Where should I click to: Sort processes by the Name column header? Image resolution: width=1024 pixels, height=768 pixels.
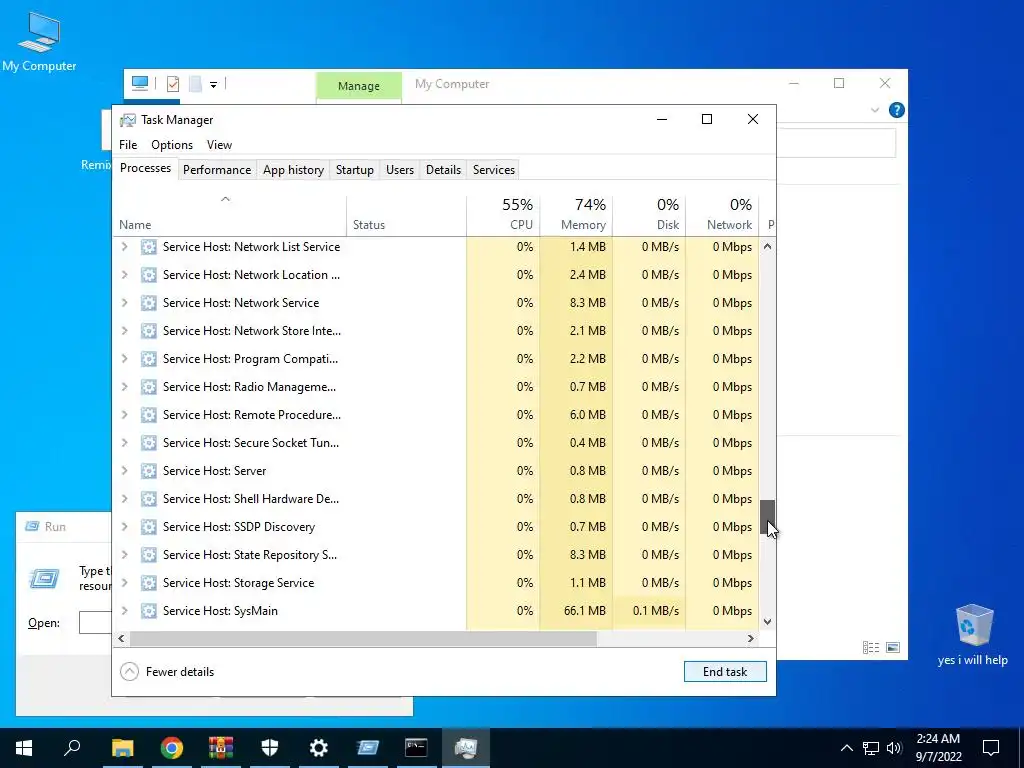click(230, 215)
